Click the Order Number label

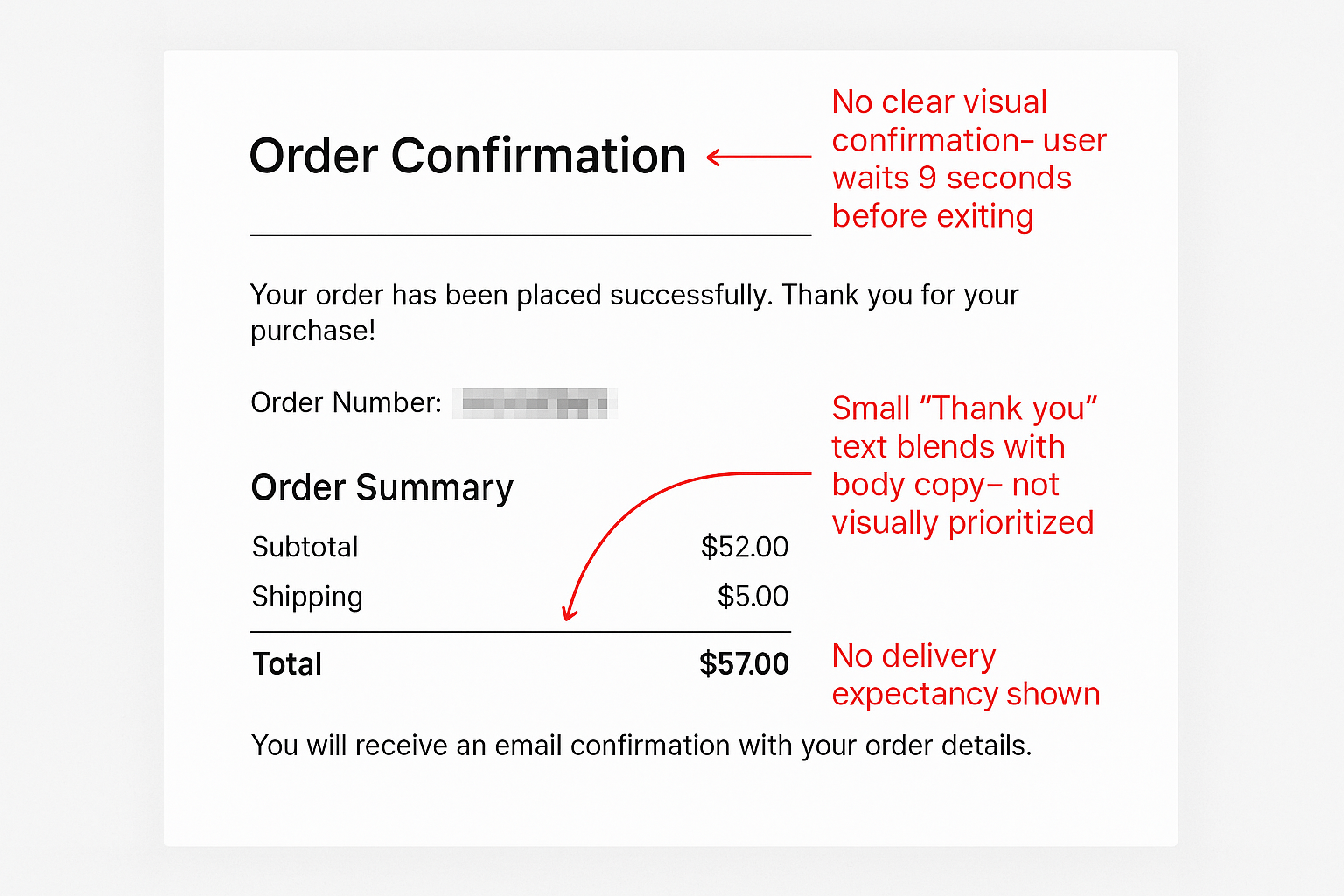[x=346, y=402]
